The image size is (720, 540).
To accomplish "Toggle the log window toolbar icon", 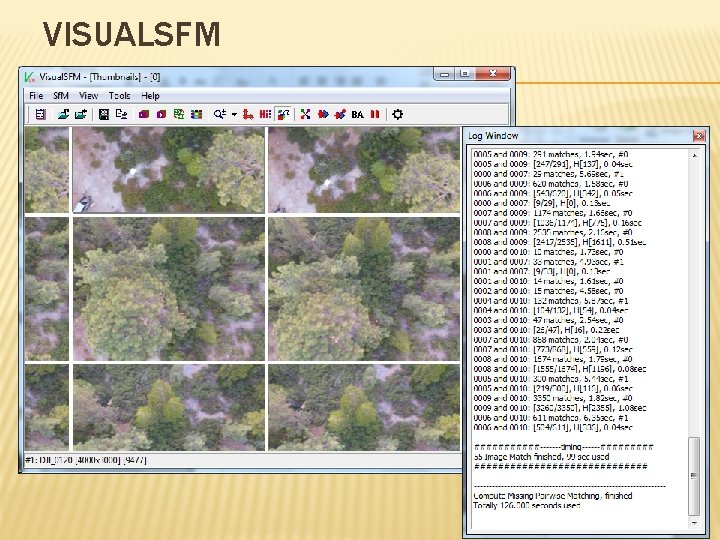I will click(x=40, y=114).
